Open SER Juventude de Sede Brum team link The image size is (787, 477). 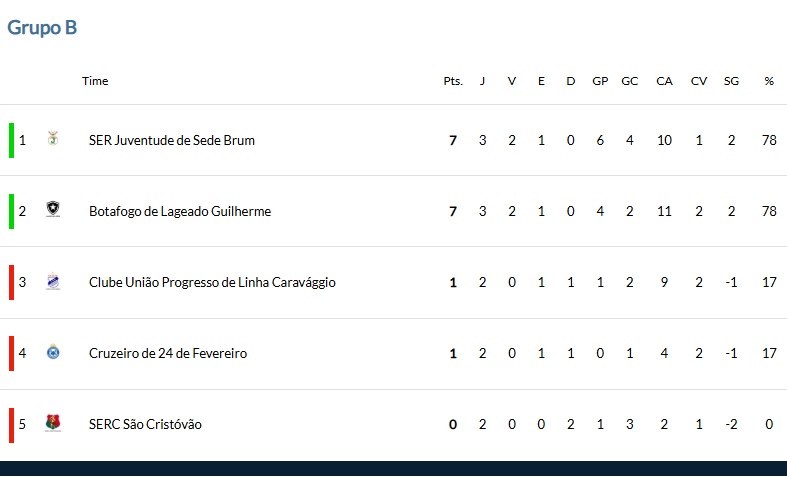coord(172,140)
